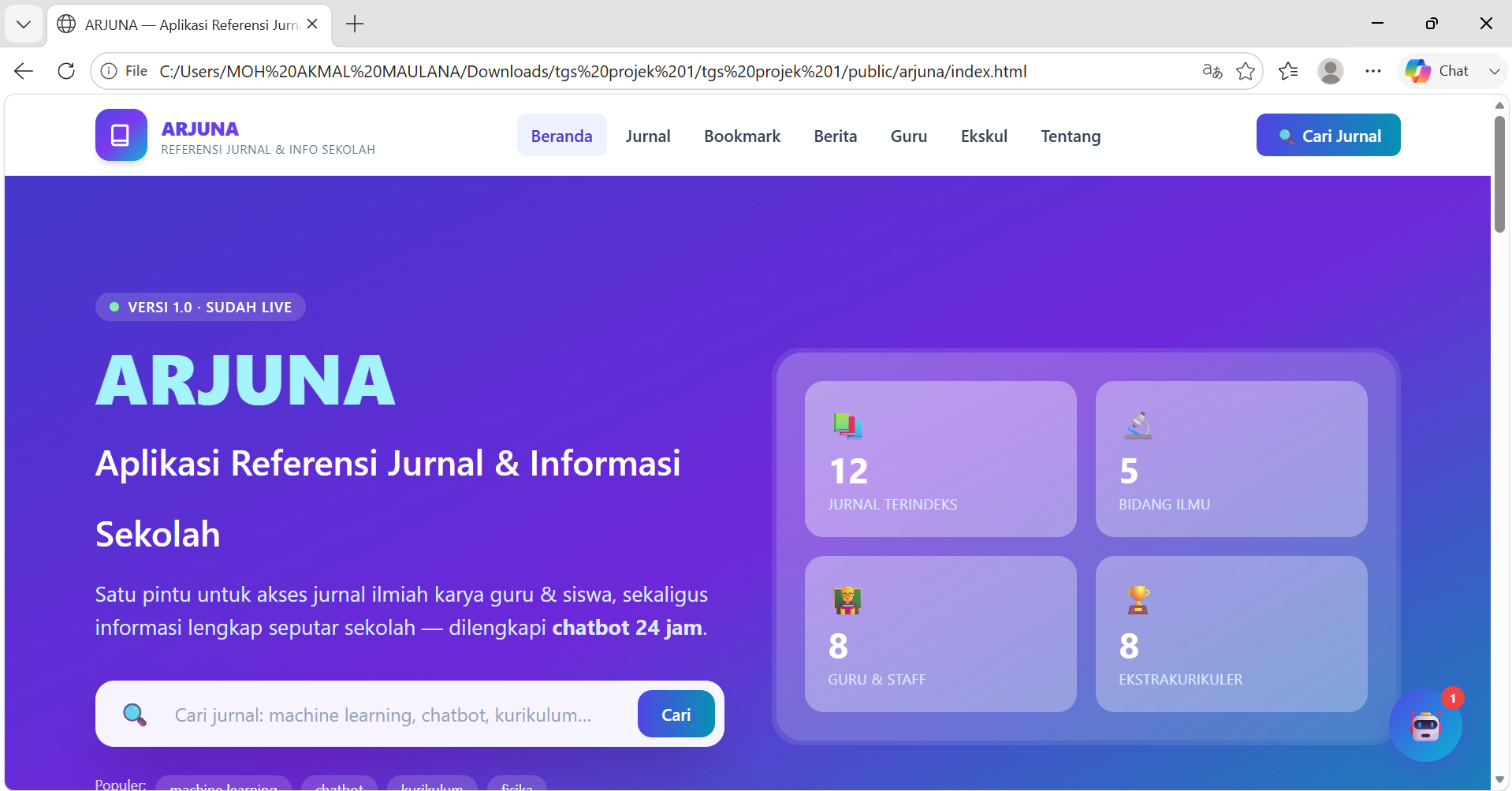
Task: Click the 12 Jurnal Terindeks stat card
Action: point(940,459)
